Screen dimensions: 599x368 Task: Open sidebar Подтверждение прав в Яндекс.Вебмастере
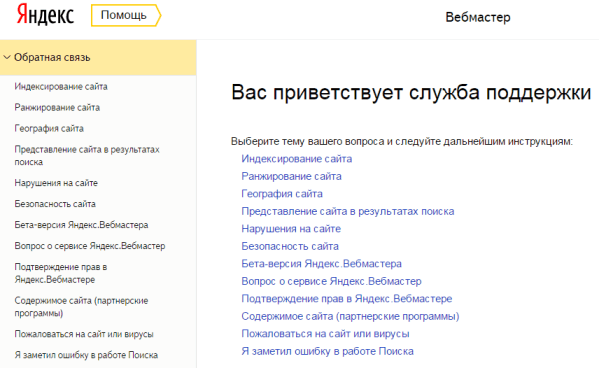pos(60,273)
